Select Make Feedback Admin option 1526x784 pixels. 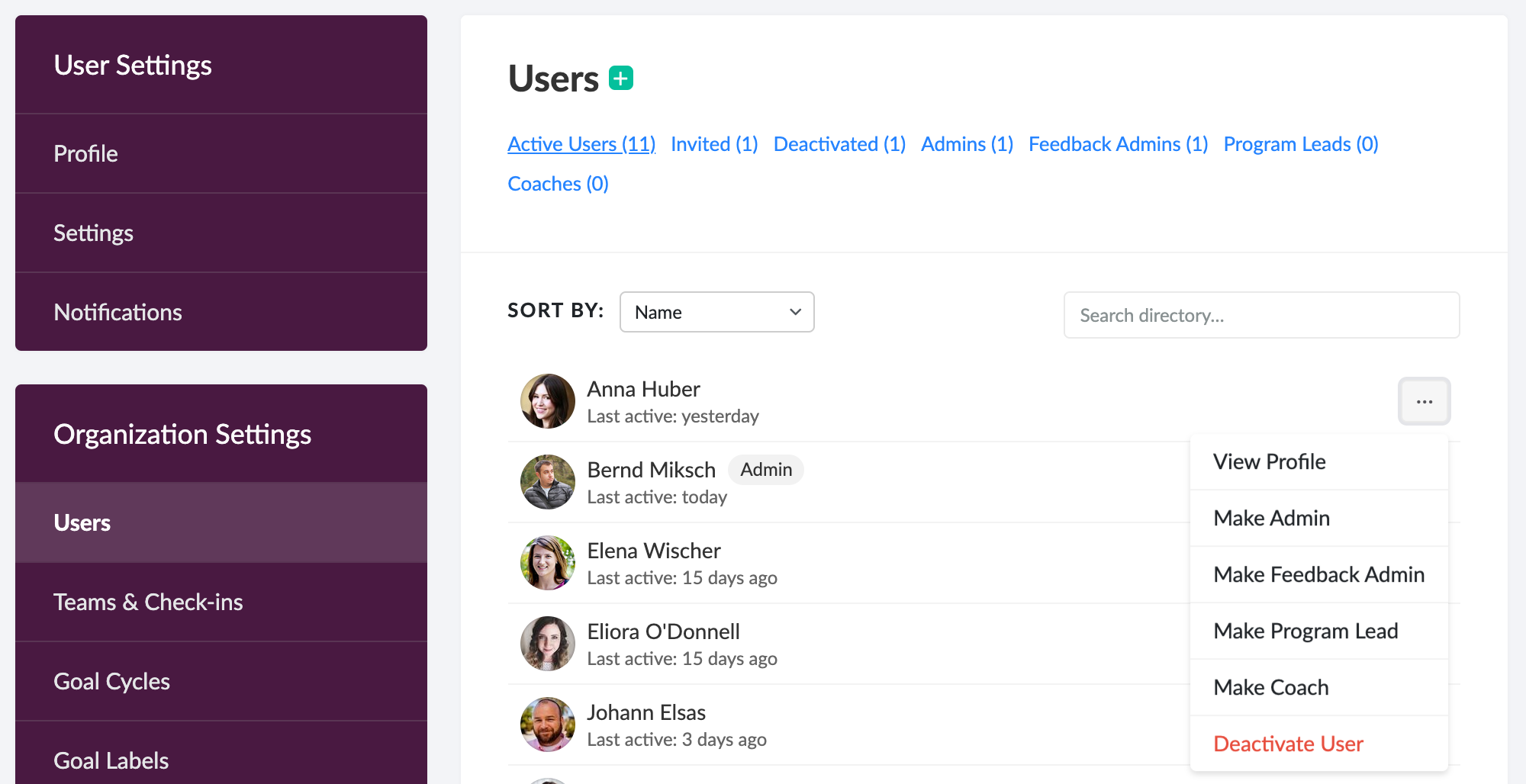coord(1319,574)
